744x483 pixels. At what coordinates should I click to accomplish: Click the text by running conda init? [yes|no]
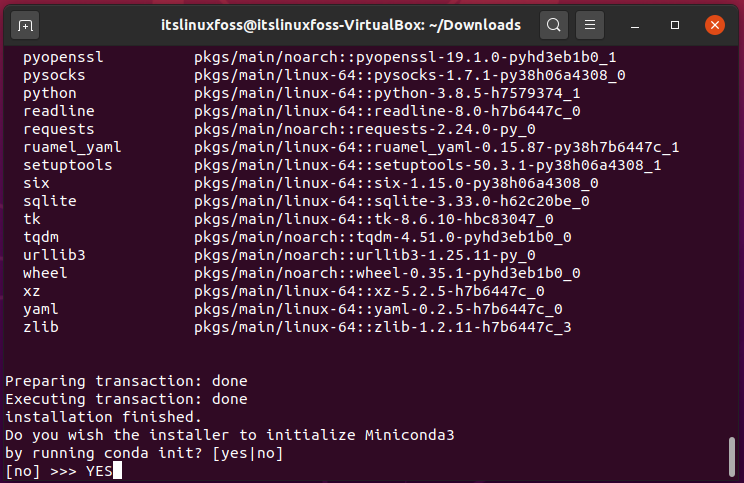pyautogui.click(x=144, y=454)
